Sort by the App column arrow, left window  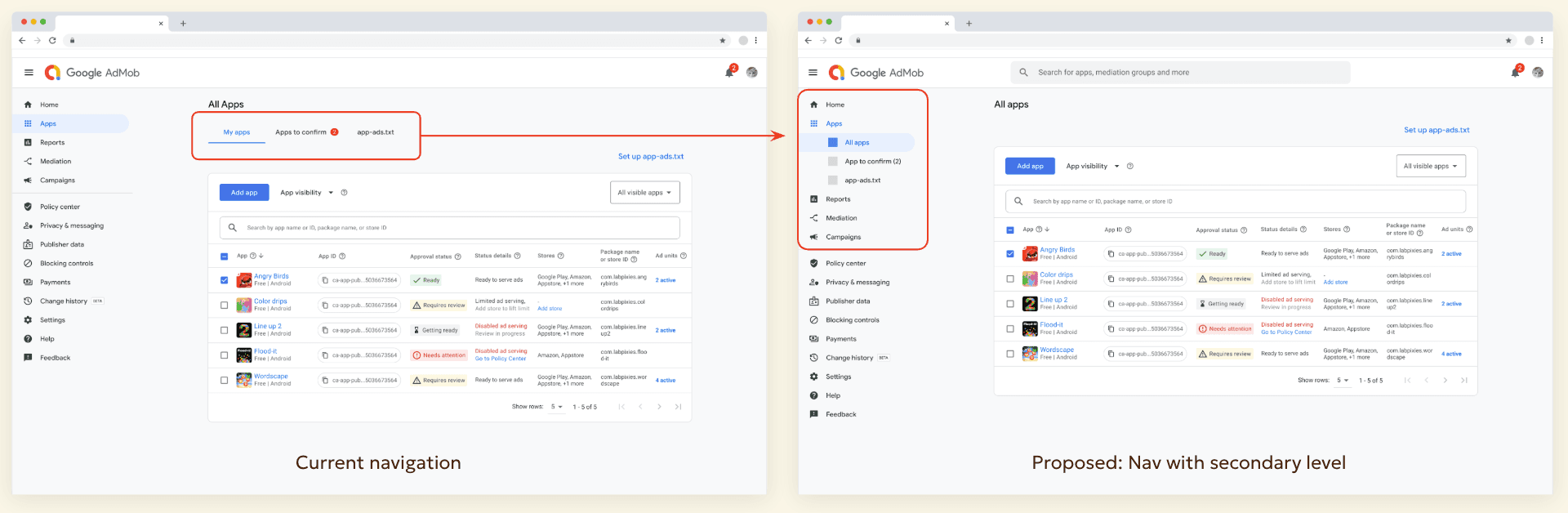pos(261,256)
